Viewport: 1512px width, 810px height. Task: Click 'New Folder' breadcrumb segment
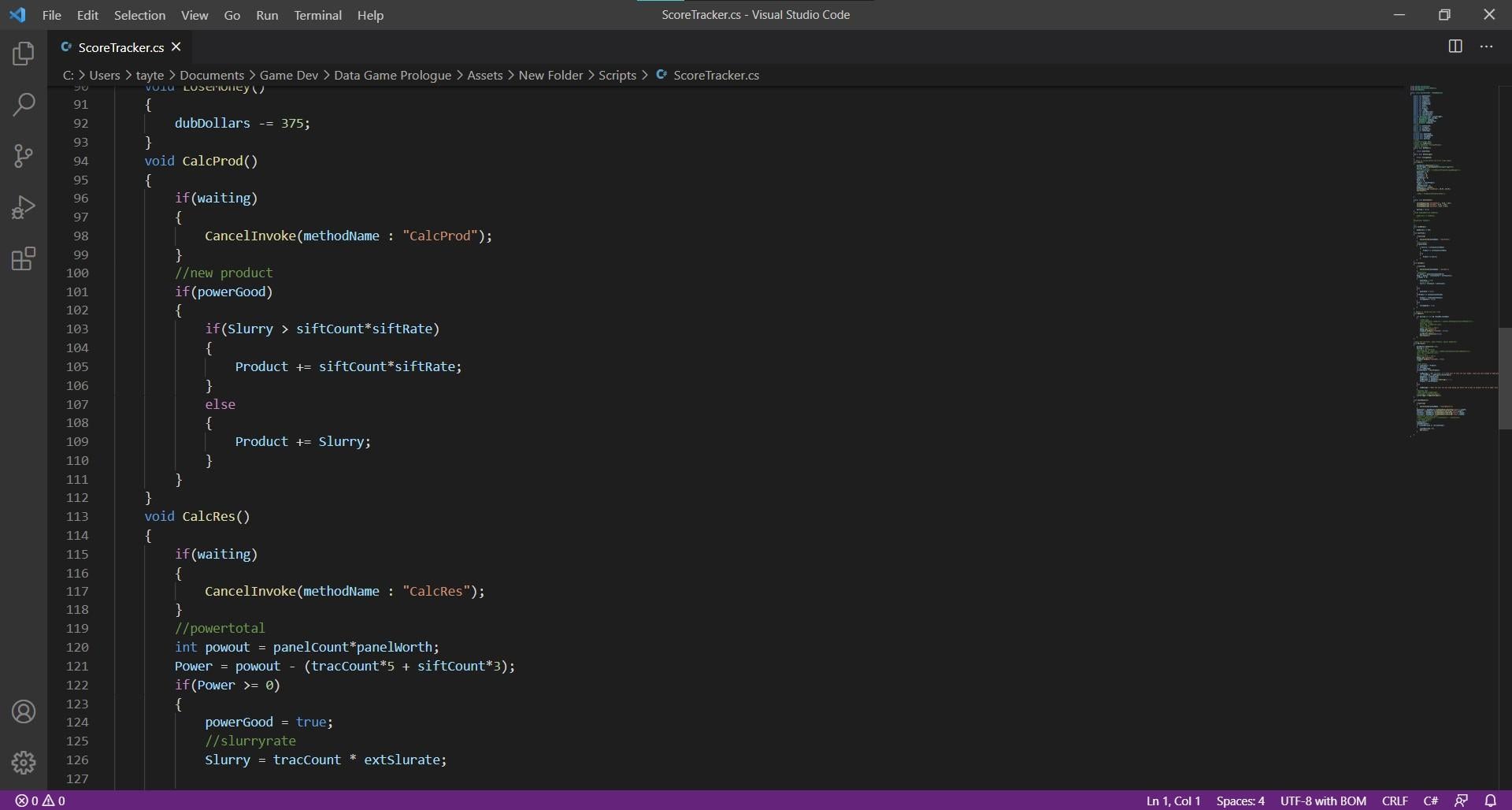click(x=550, y=75)
